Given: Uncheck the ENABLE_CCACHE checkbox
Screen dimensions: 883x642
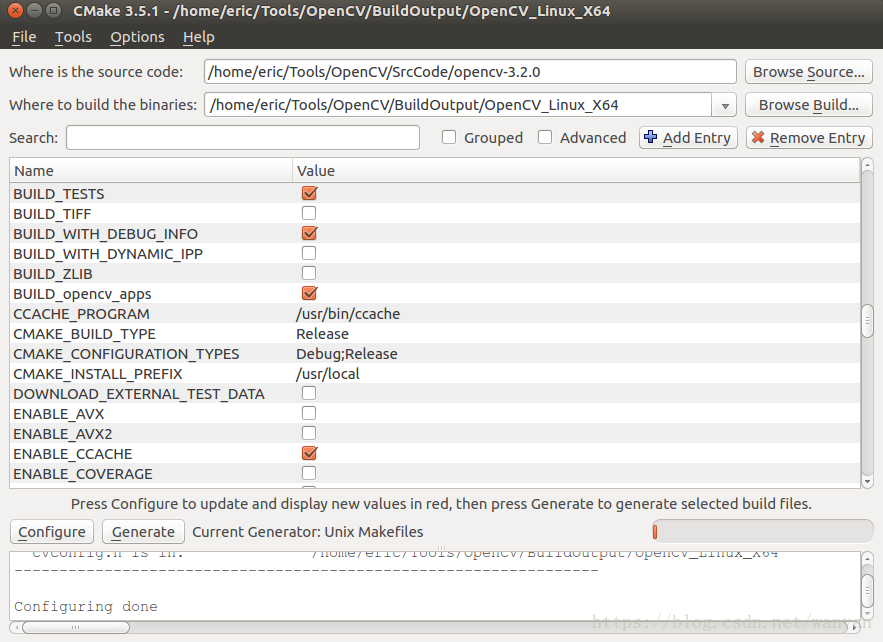Looking at the screenshot, I should [x=309, y=453].
